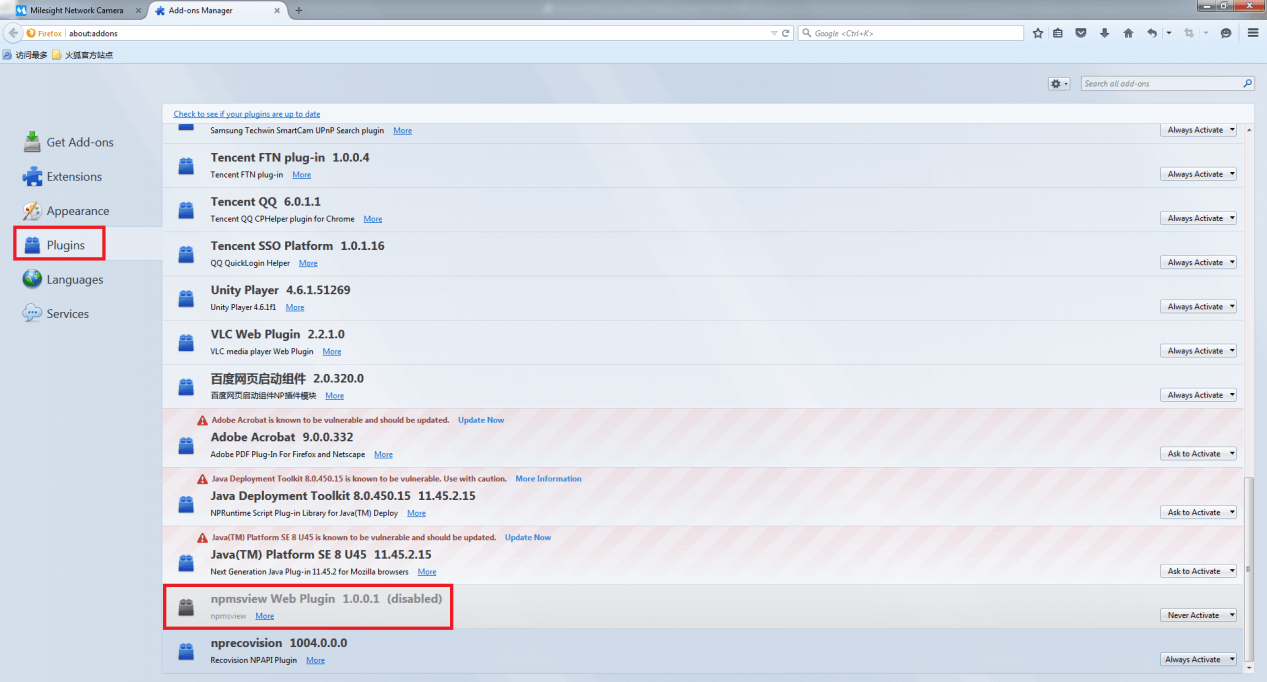Open Get Add-ons category
The image size is (1267, 682).
tap(80, 142)
